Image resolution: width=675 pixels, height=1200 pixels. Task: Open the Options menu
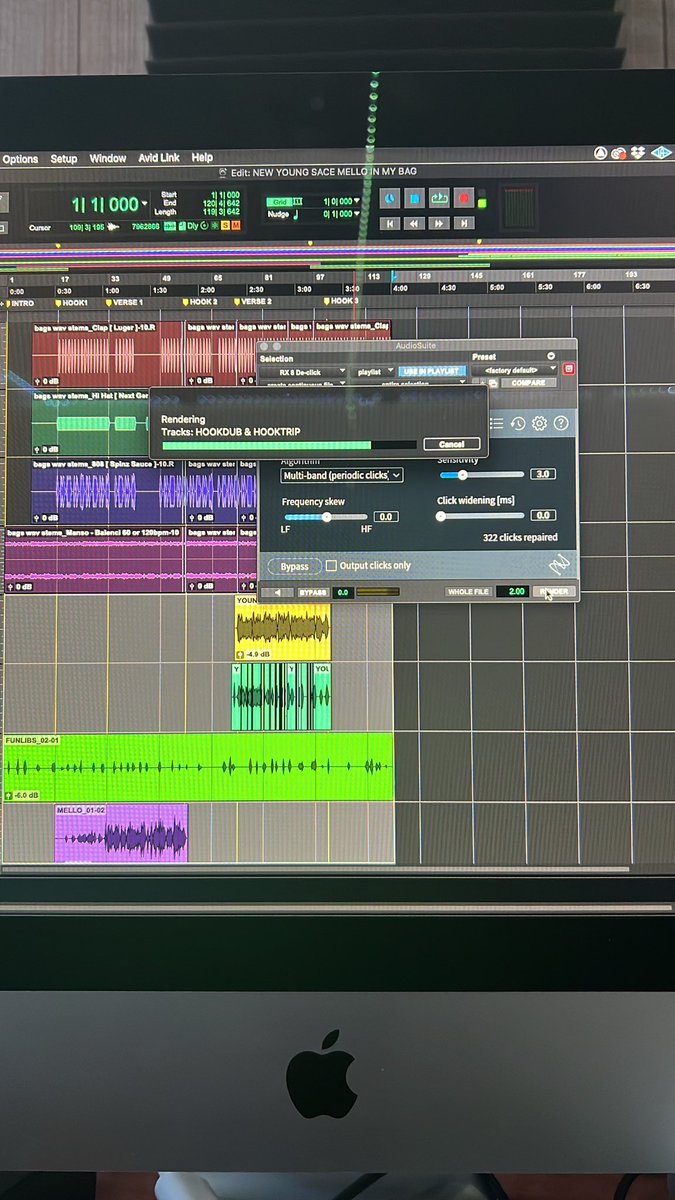[20, 158]
